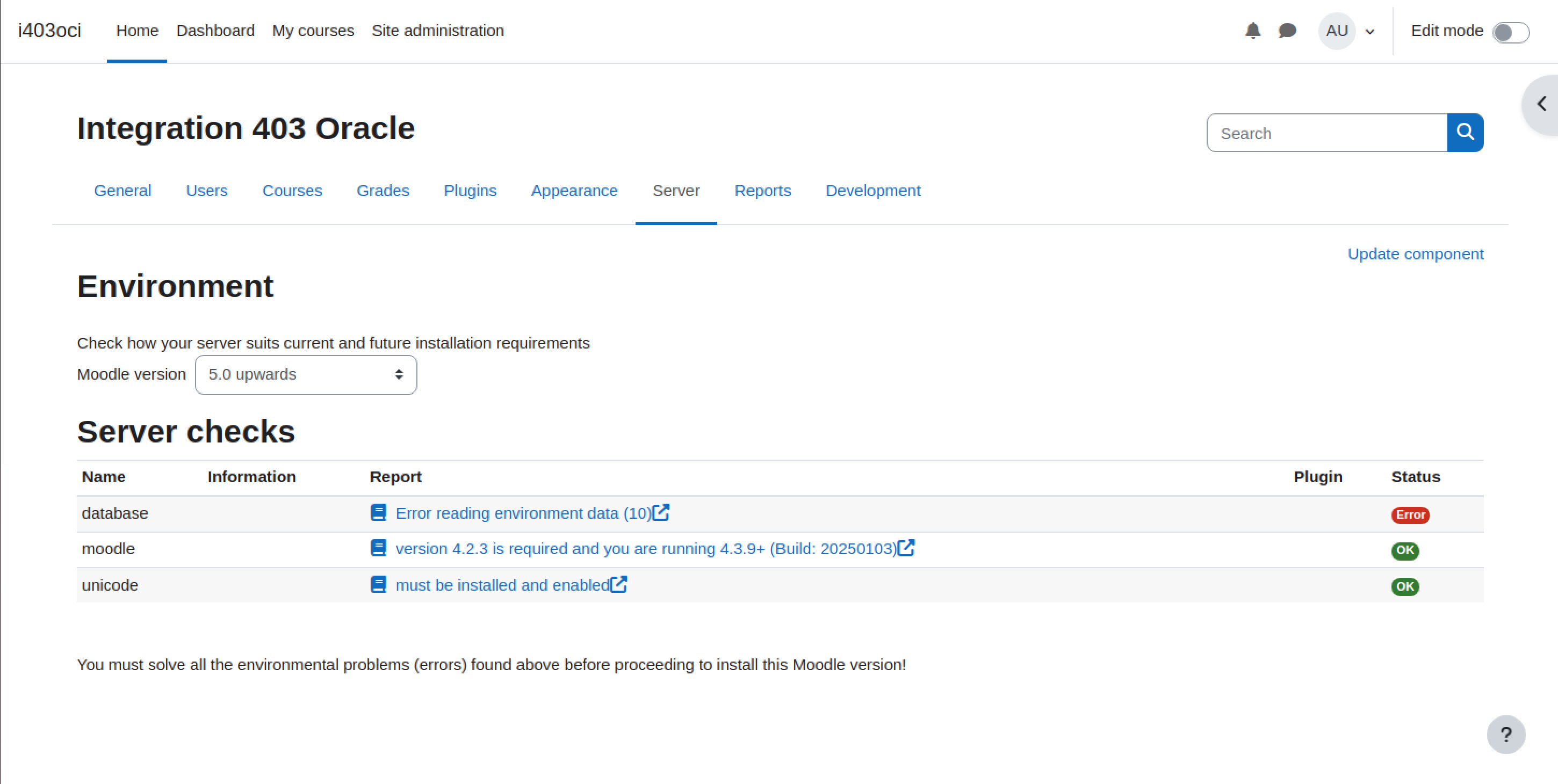Click the book icon in unicode row
Screen dimensions: 1558x784
[x=379, y=585]
